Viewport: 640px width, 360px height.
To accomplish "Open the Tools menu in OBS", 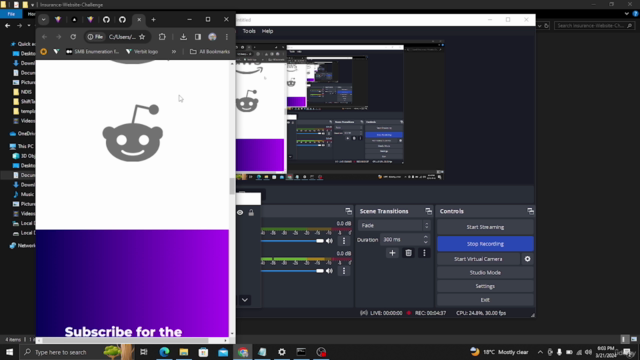I will (x=249, y=31).
